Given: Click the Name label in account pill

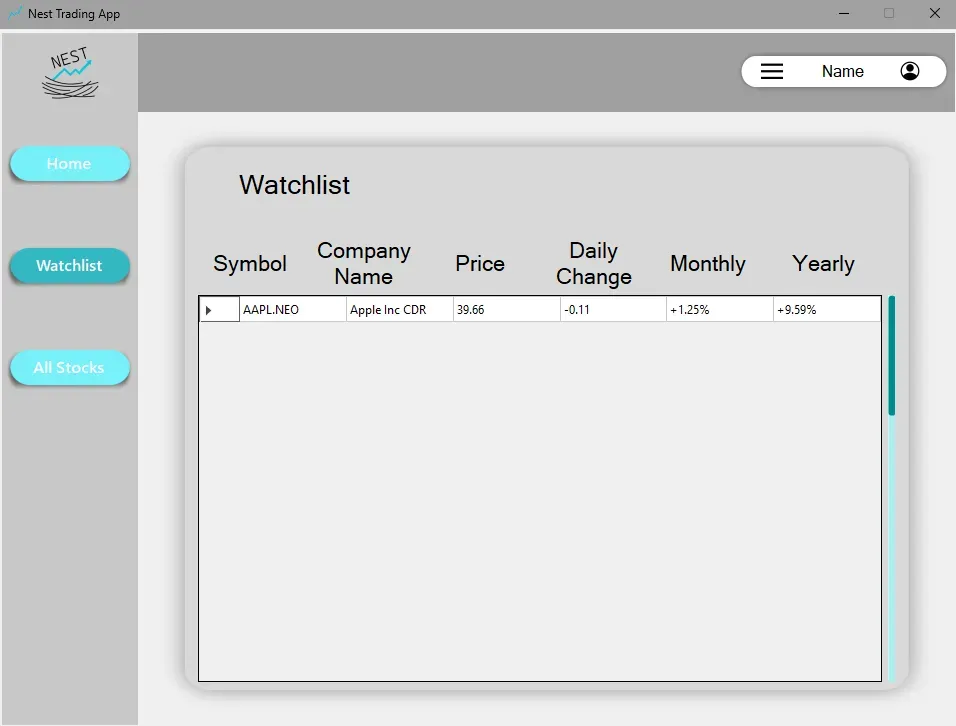Looking at the screenshot, I should (843, 71).
